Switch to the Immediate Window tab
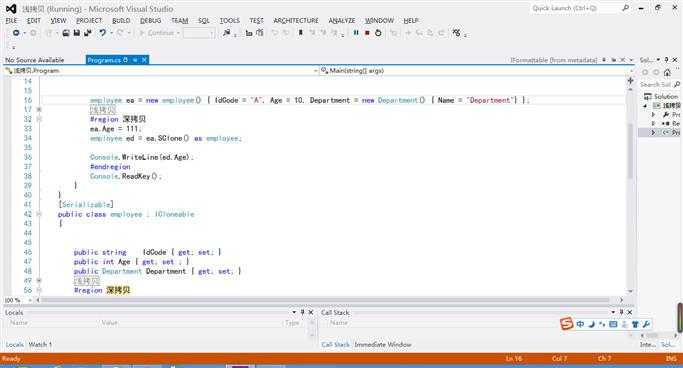This screenshot has height=368, width=683. click(x=383, y=344)
